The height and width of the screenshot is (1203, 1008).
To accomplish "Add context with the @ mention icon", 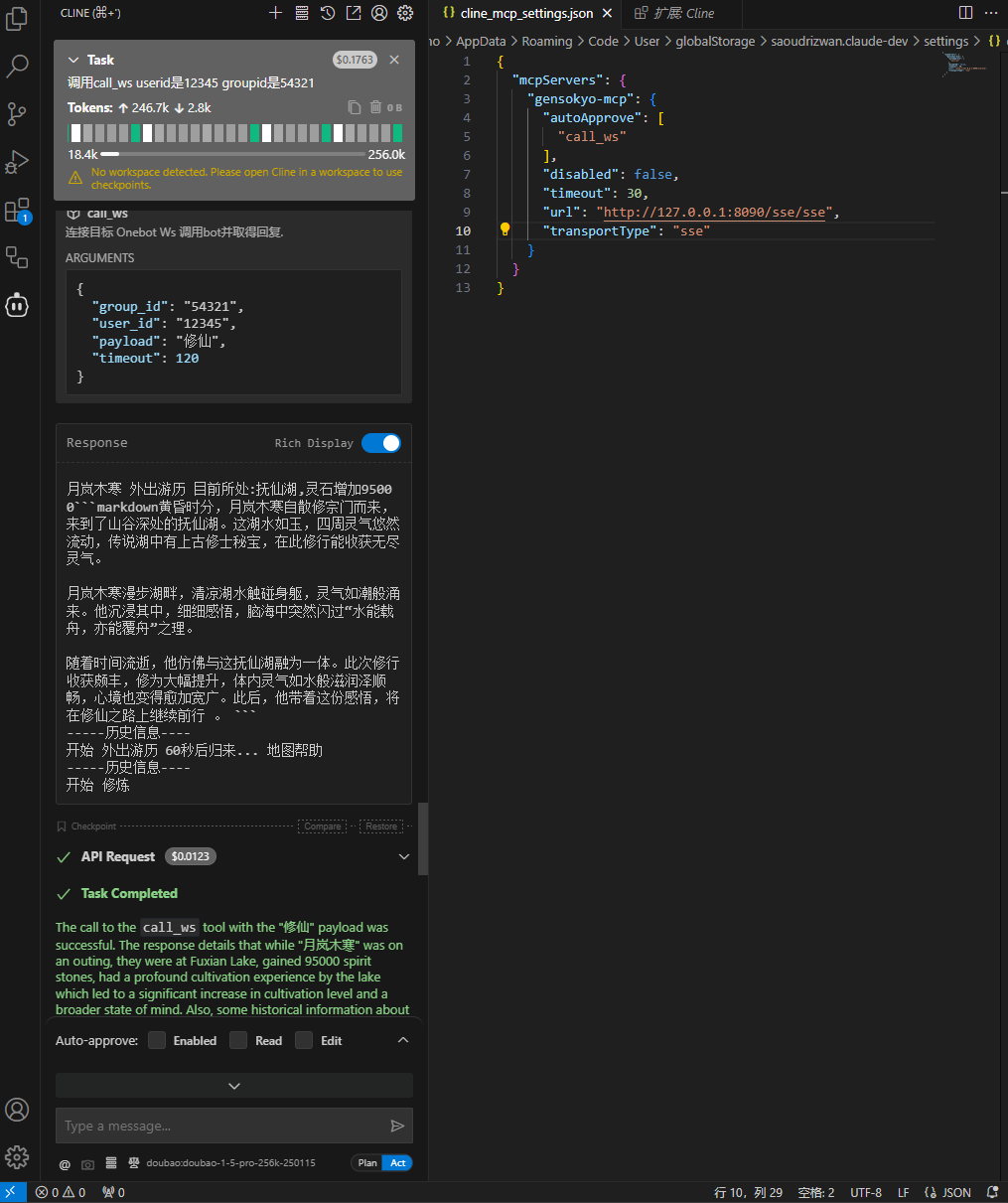I will pyautogui.click(x=64, y=1163).
